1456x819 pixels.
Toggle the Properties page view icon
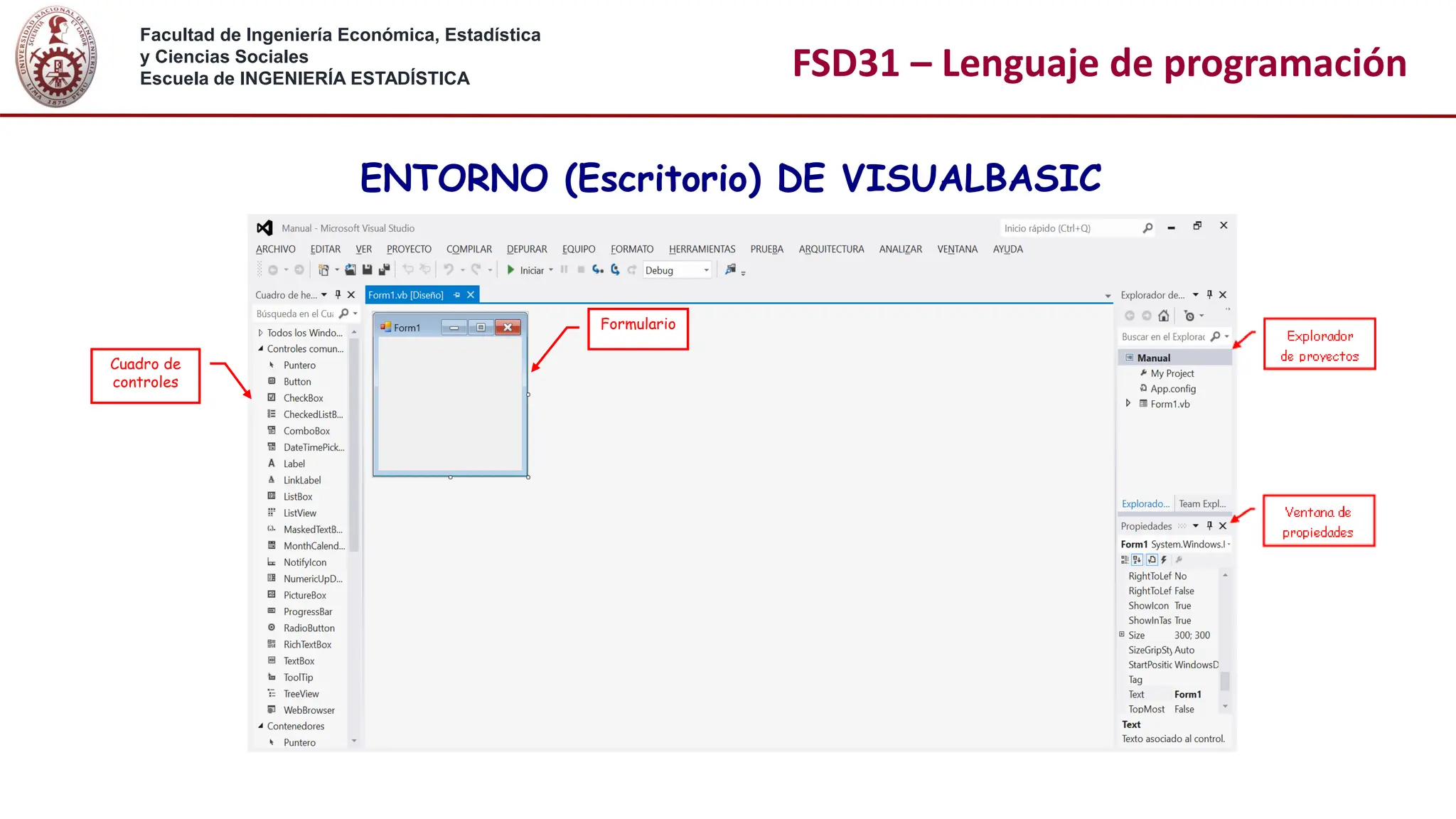tap(1152, 560)
